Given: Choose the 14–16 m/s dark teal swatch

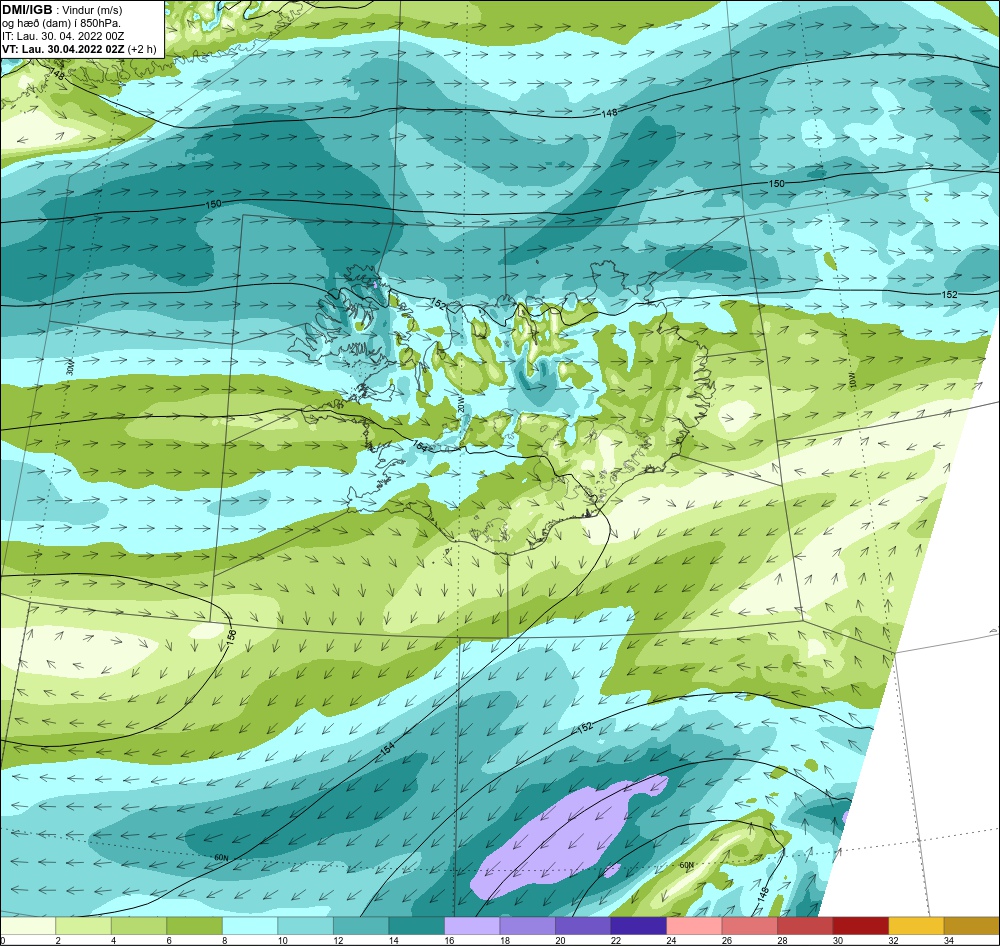Looking at the screenshot, I should pos(416,926).
